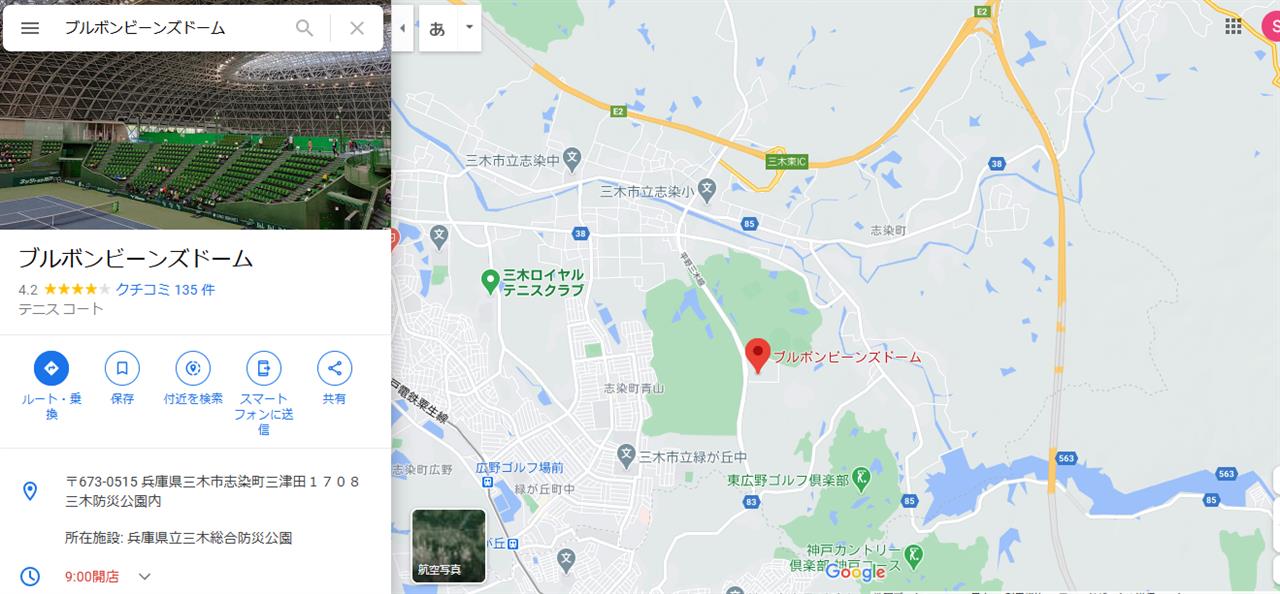Open the Google apps grid icon

[x=1233, y=26]
